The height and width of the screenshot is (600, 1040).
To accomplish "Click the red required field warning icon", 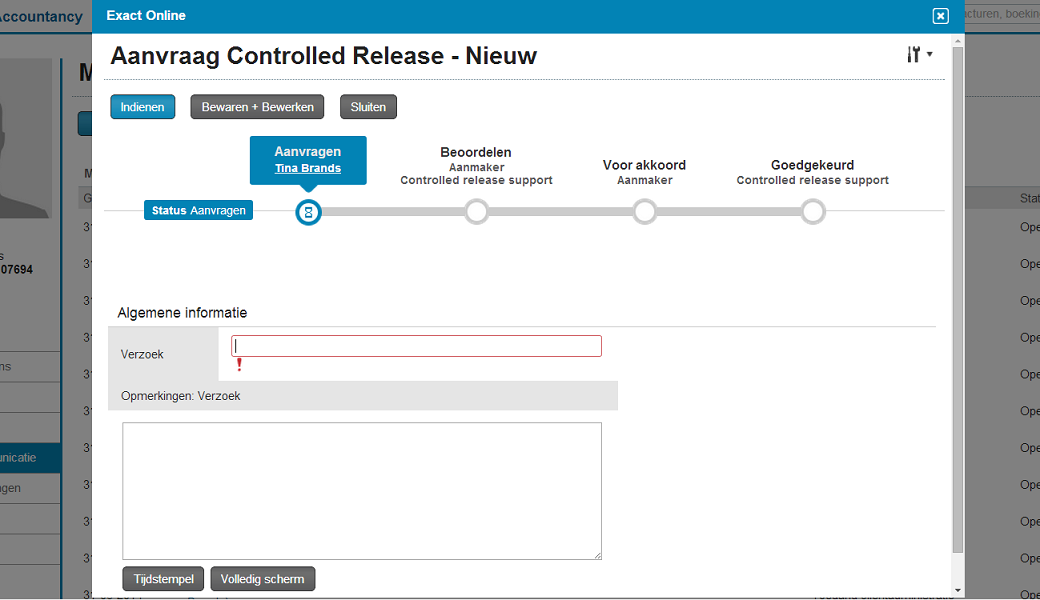I will 239,365.
